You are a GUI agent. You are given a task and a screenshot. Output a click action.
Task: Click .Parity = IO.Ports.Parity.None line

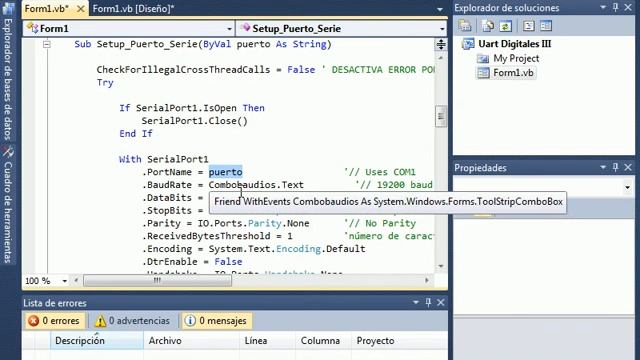point(225,223)
